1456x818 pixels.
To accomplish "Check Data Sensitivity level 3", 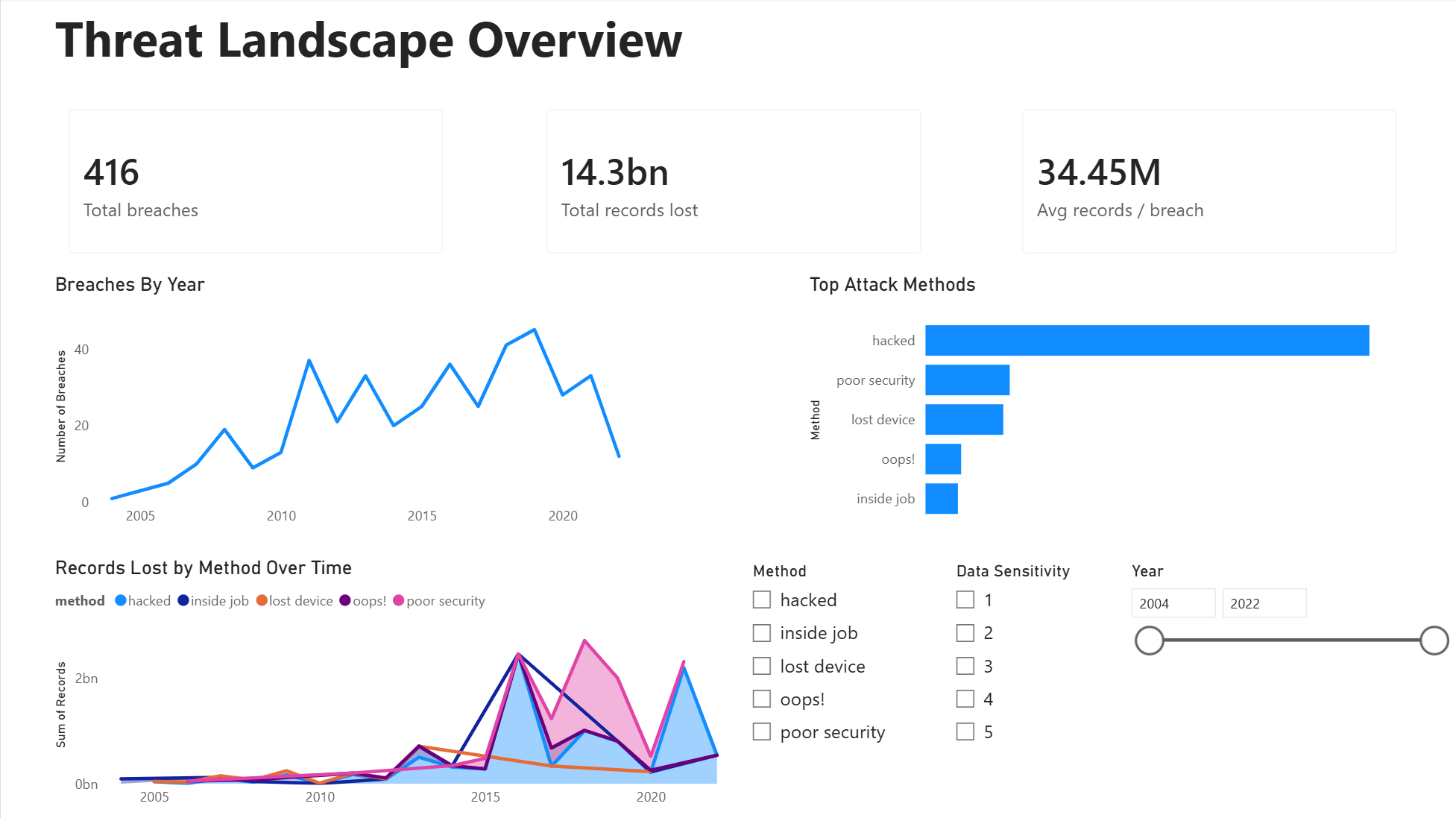I will 965,665.
